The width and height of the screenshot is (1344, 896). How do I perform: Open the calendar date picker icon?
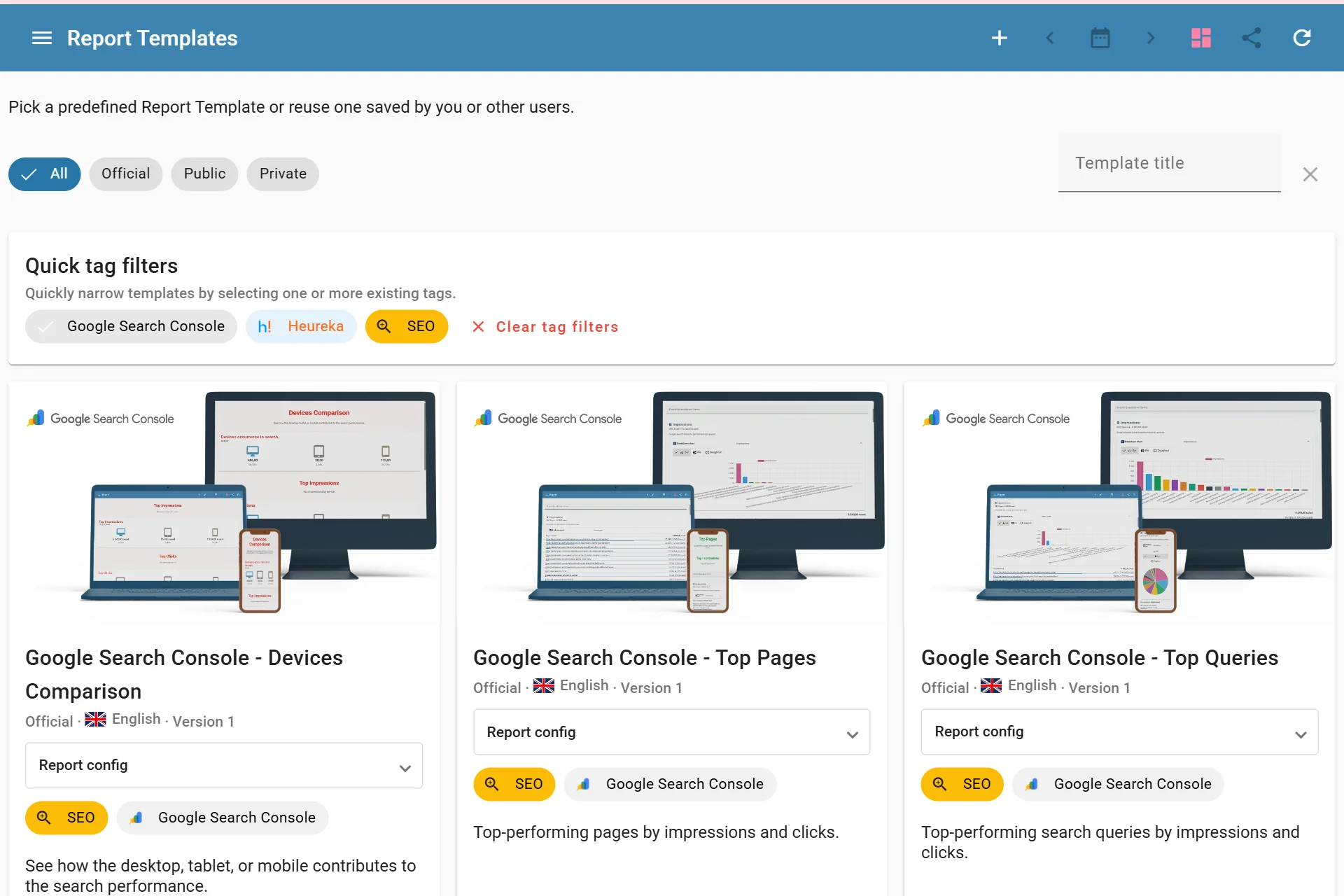(1100, 38)
